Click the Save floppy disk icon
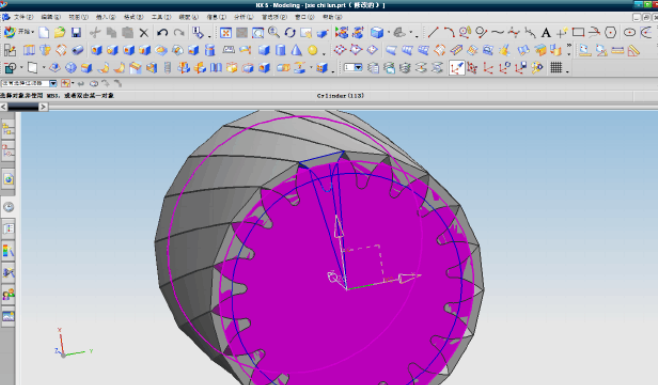The image size is (658, 385). [76, 32]
